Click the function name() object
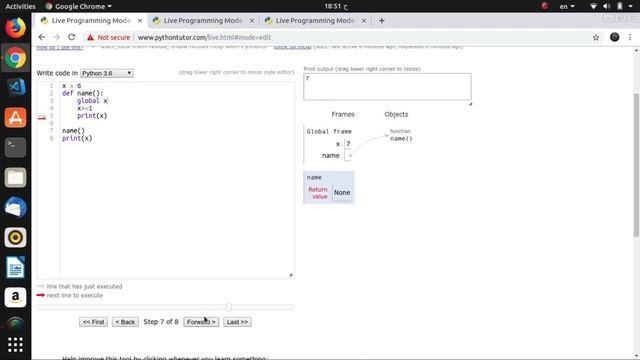 [x=401, y=138]
